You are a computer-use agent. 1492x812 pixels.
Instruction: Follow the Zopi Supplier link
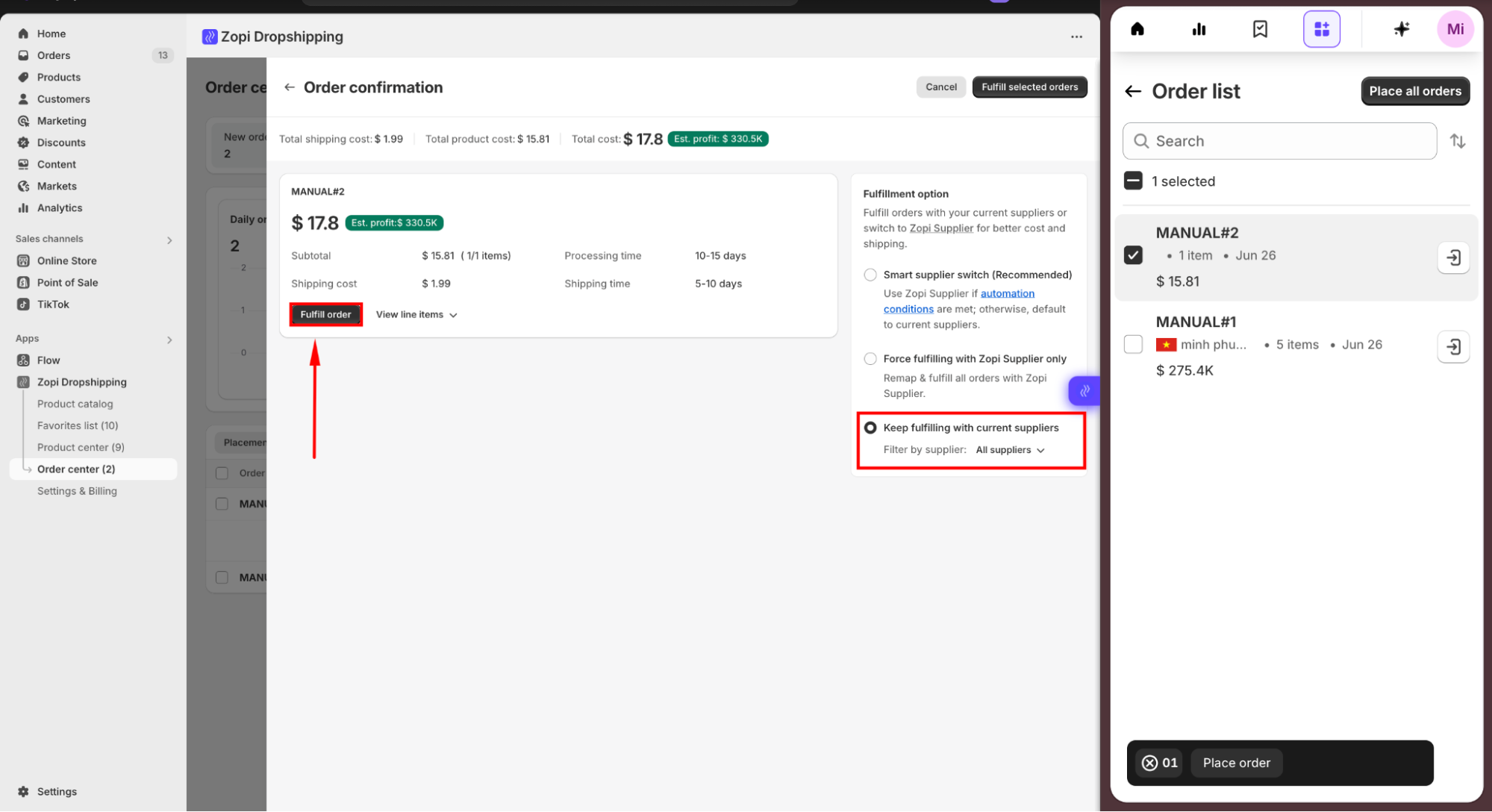pos(941,228)
